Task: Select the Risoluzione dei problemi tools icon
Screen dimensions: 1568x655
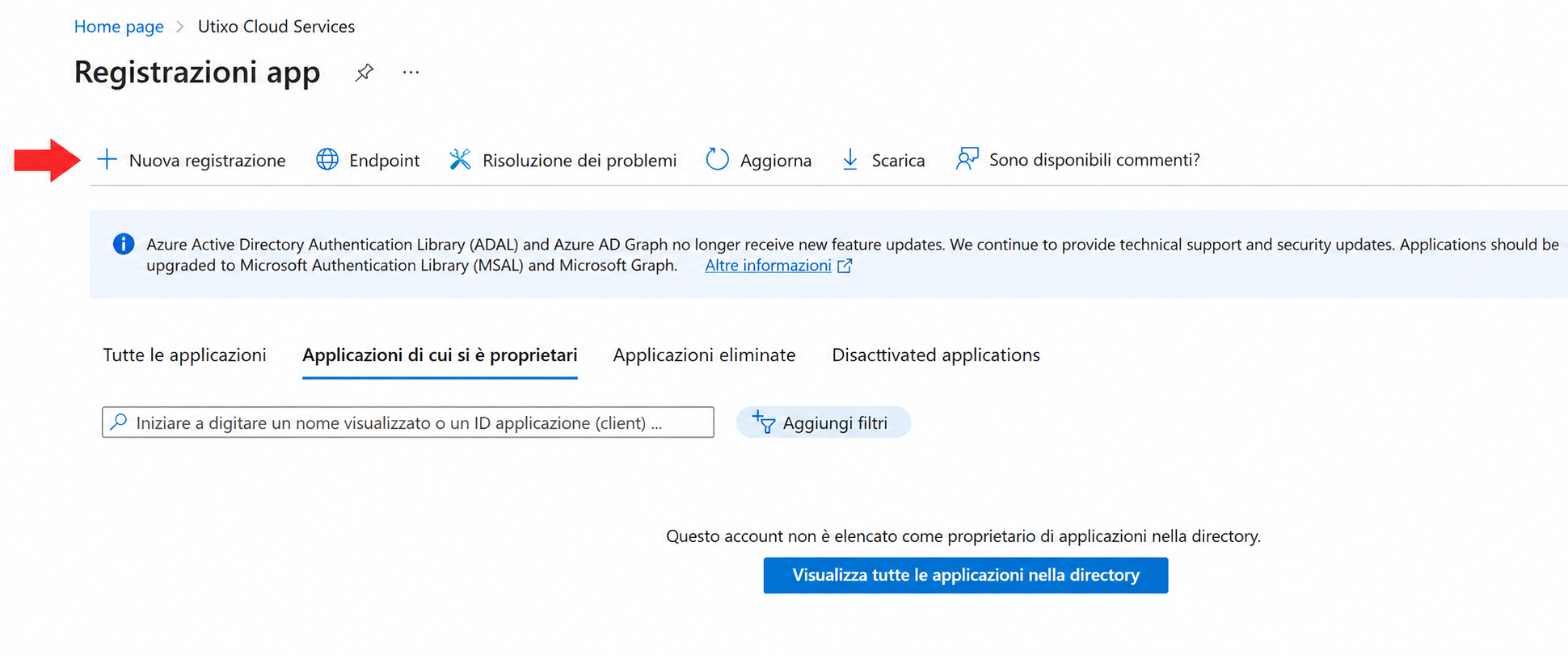Action: tap(460, 159)
